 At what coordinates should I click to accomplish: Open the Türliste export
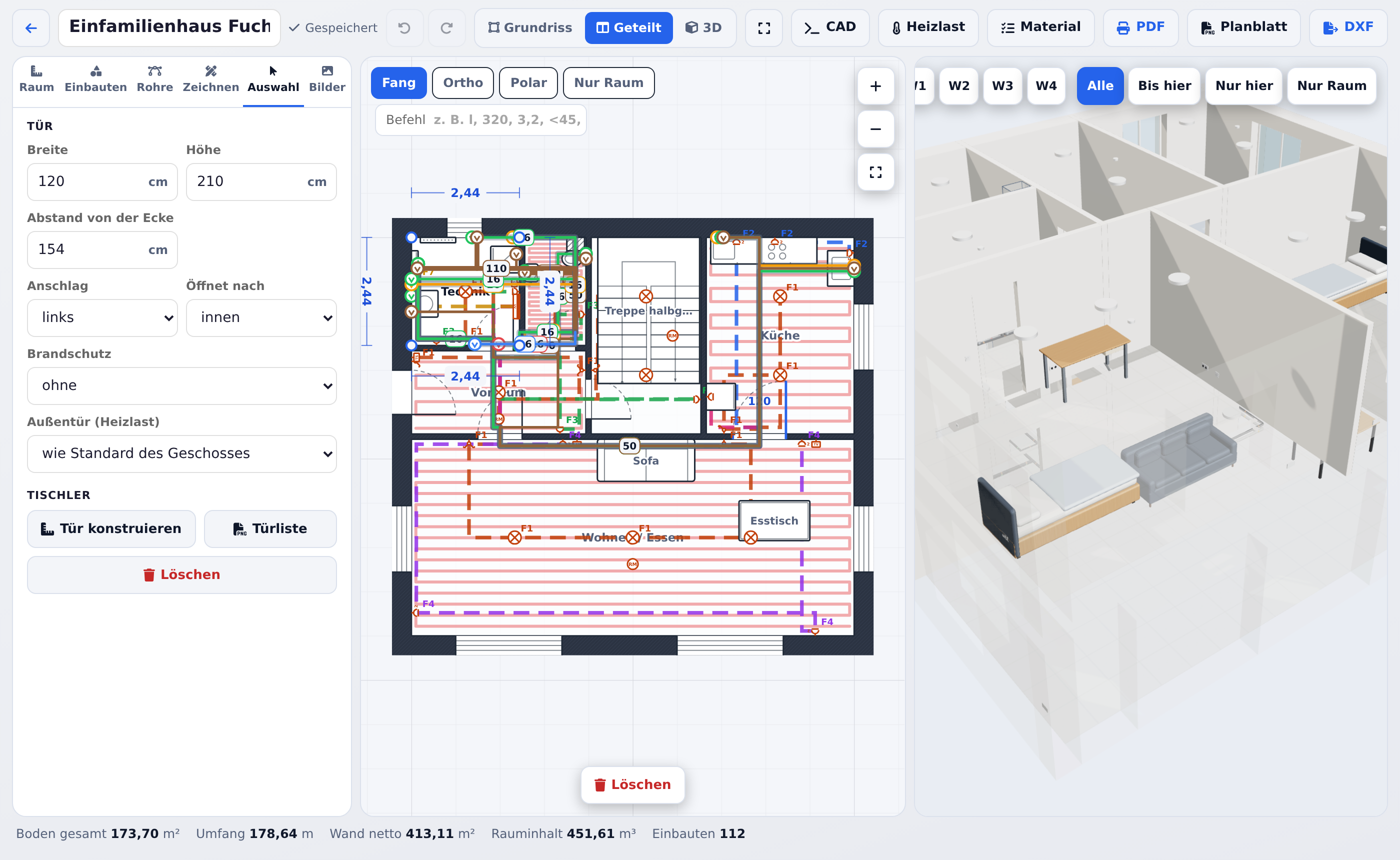point(270,528)
